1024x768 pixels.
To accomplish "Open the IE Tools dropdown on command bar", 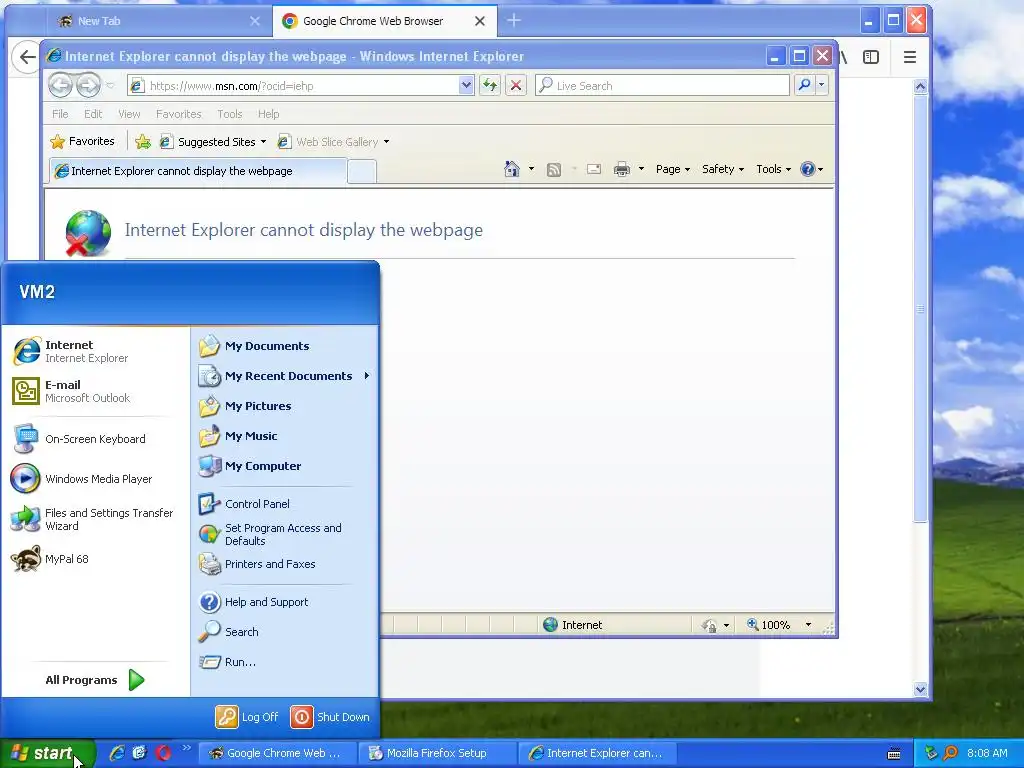I will tap(773, 169).
